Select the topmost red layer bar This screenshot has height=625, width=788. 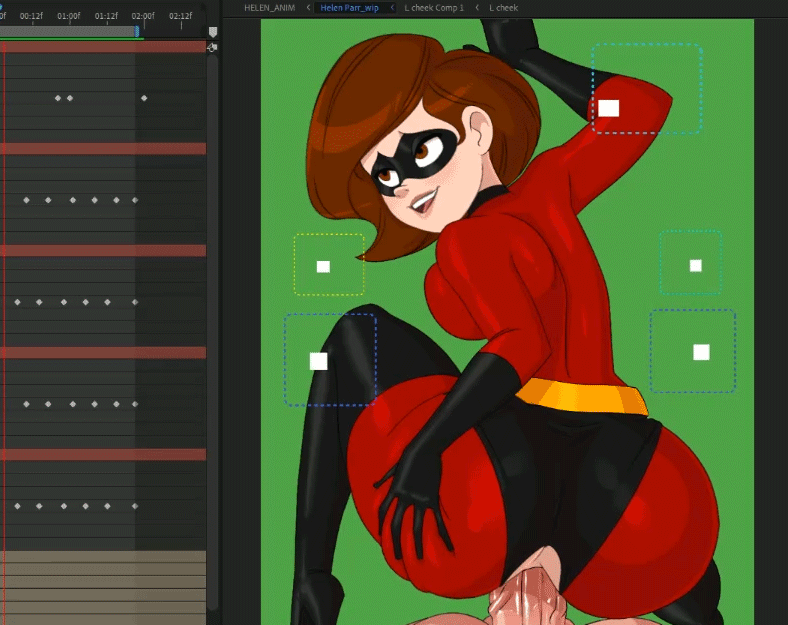[x=103, y=47]
